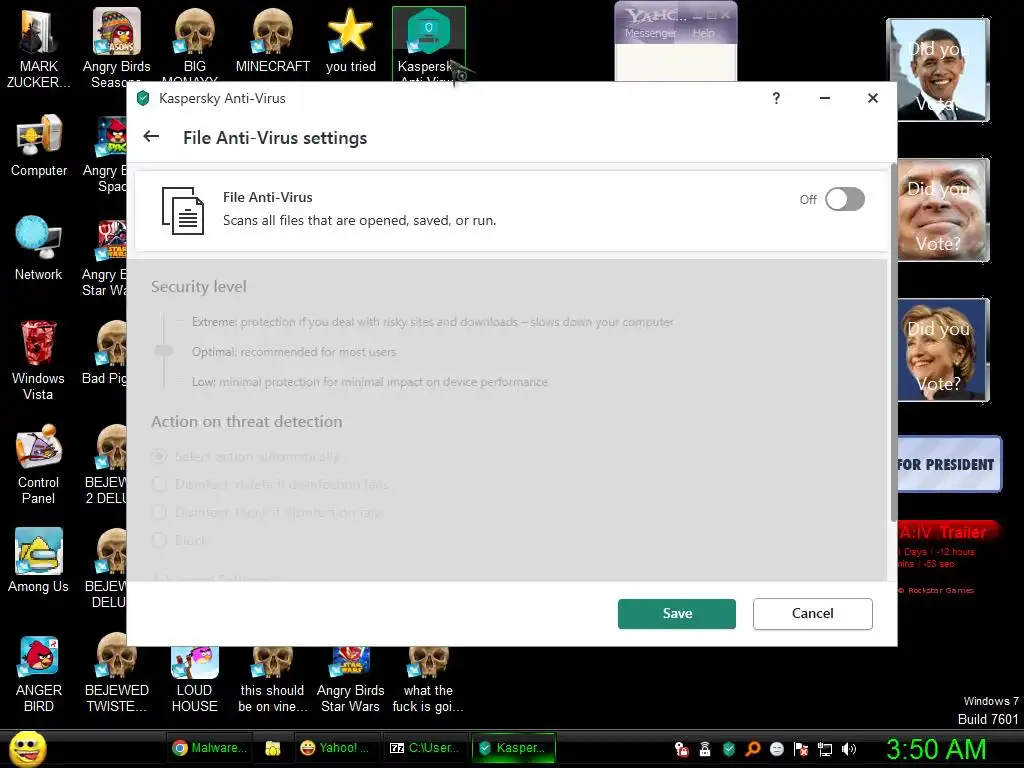
Task: Open the Among Us desktop icon
Action: (39, 560)
